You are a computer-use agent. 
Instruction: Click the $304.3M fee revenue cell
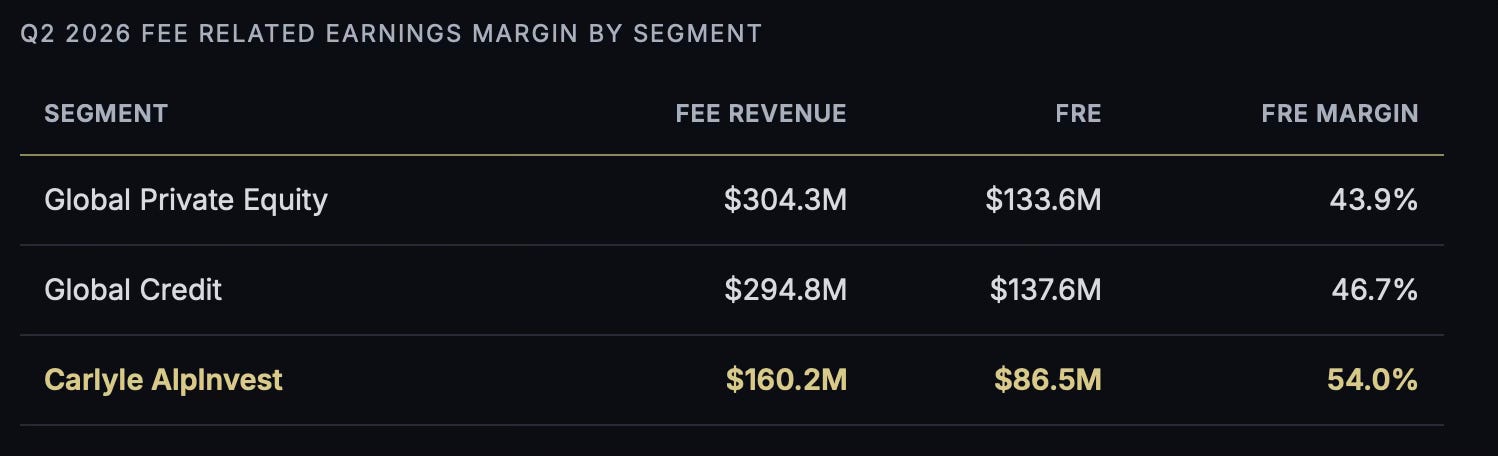(x=786, y=200)
